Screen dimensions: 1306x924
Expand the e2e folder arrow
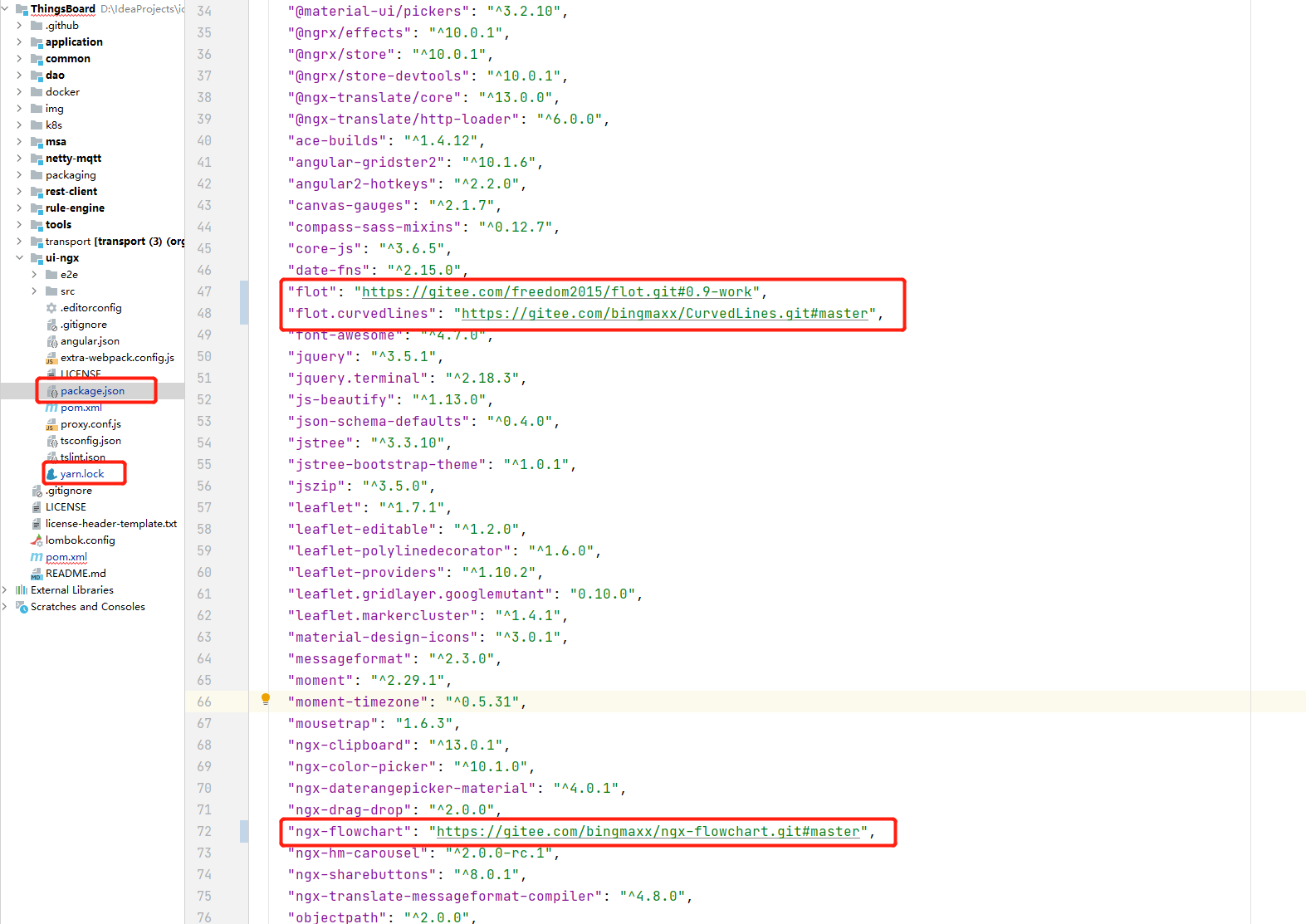point(34,275)
